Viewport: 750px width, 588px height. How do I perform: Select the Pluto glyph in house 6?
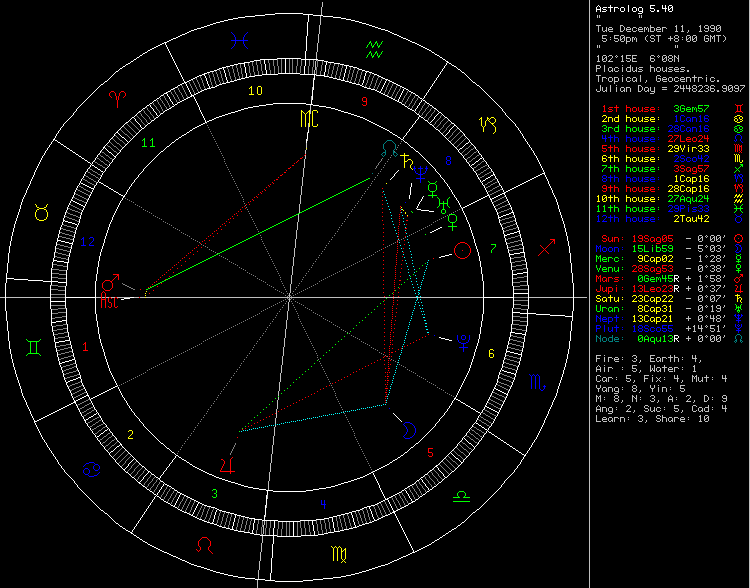click(x=462, y=340)
